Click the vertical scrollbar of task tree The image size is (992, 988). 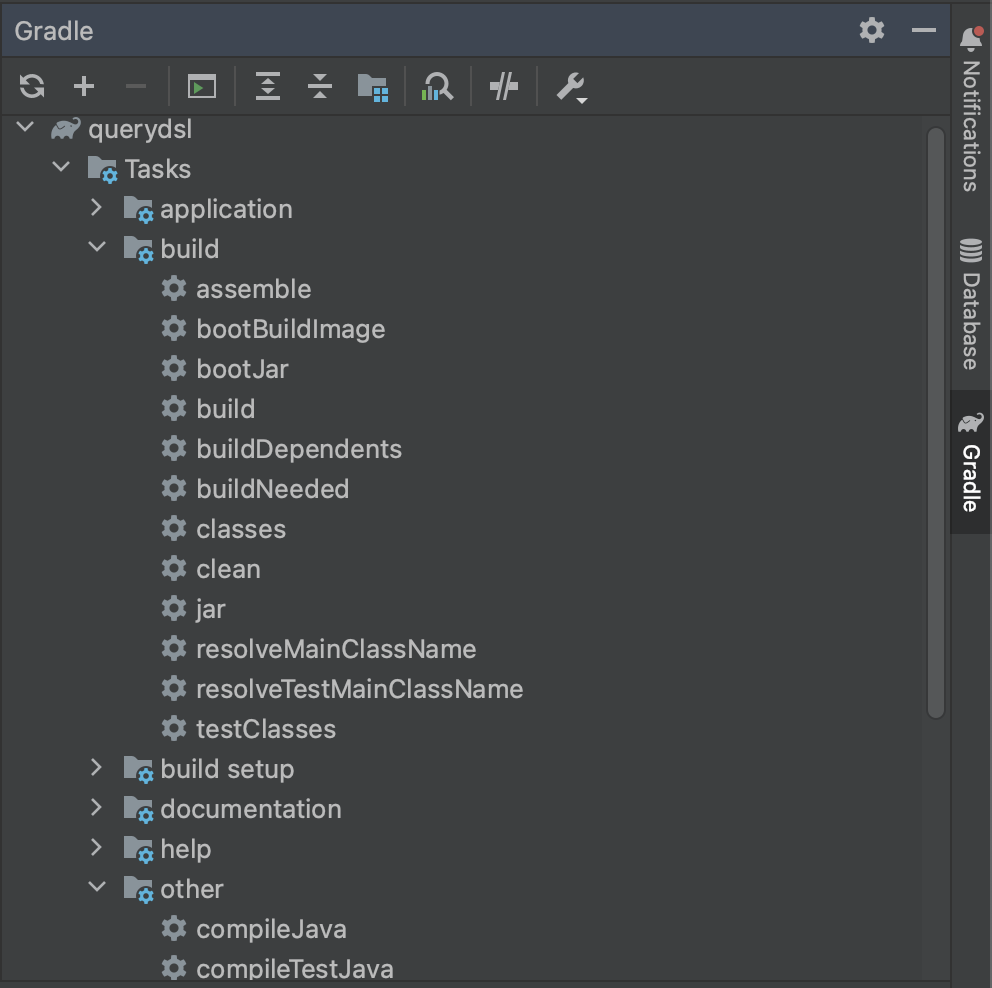click(x=936, y=423)
